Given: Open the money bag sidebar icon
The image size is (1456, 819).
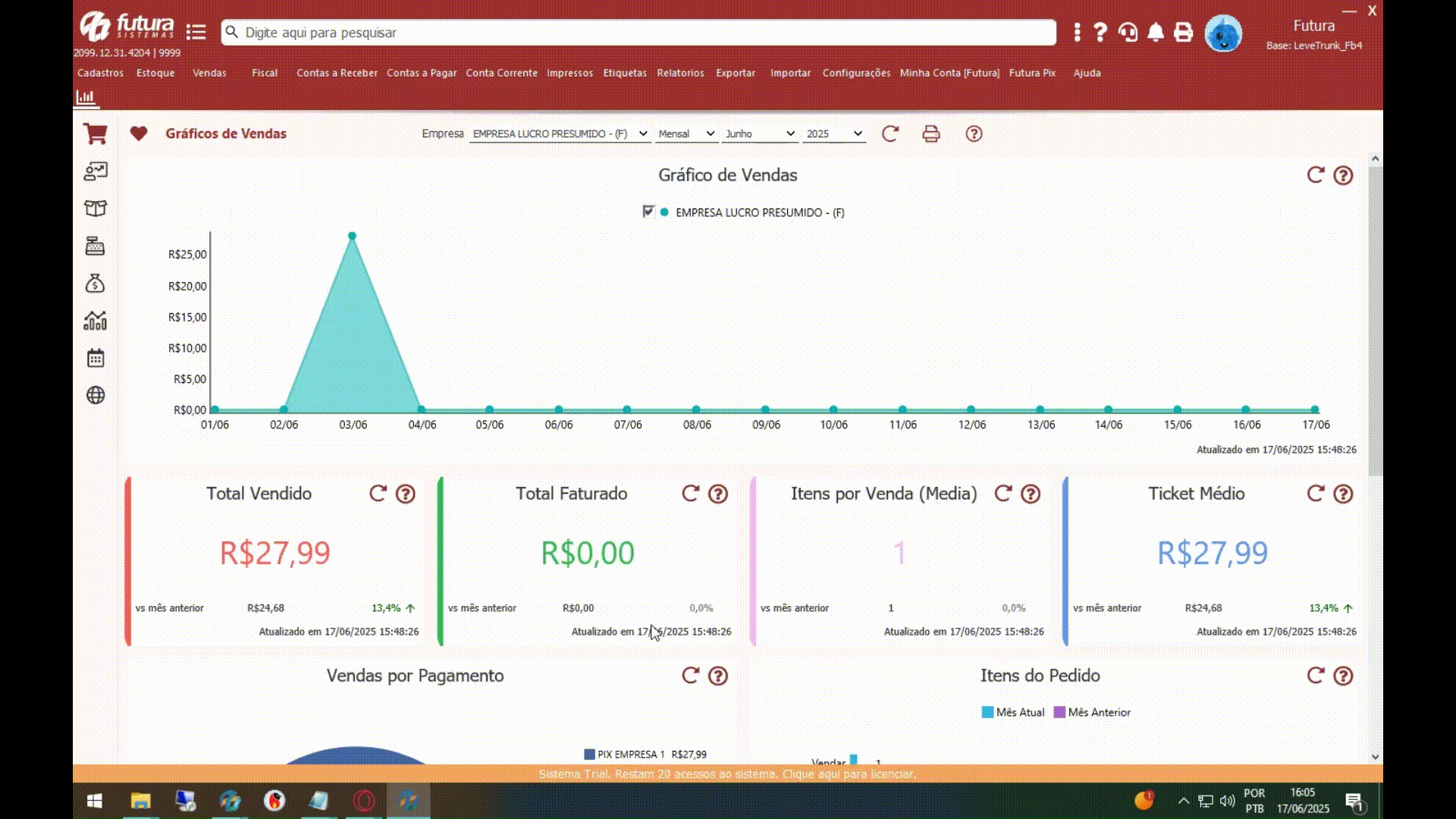Looking at the screenshot, I should click(95, 283).
